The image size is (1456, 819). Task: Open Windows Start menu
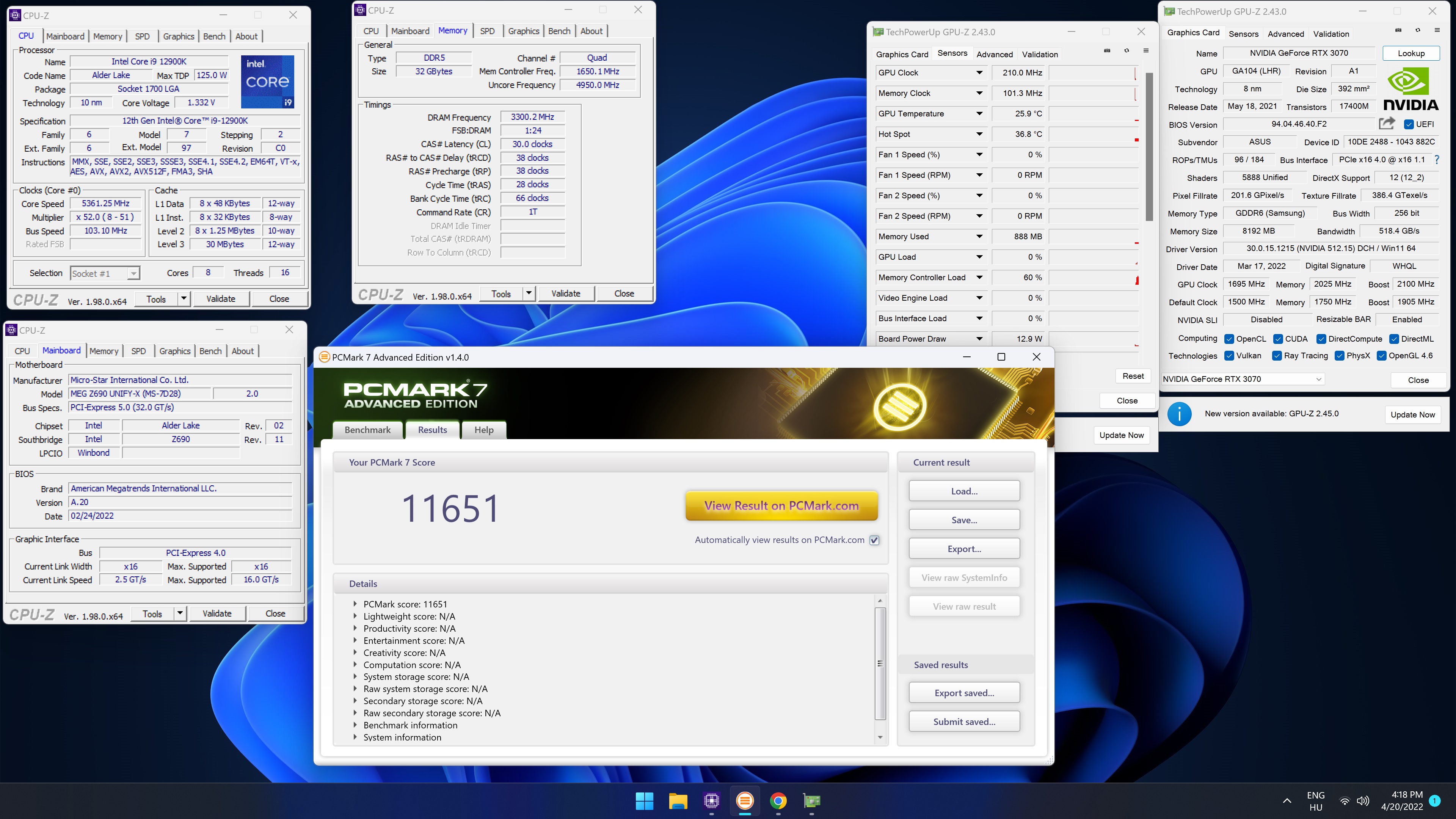[x=644, y=800]
